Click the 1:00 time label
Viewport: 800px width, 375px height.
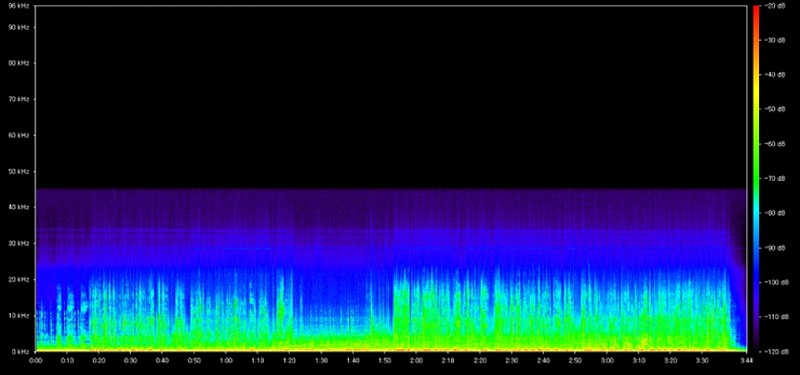tap(226, 360)
